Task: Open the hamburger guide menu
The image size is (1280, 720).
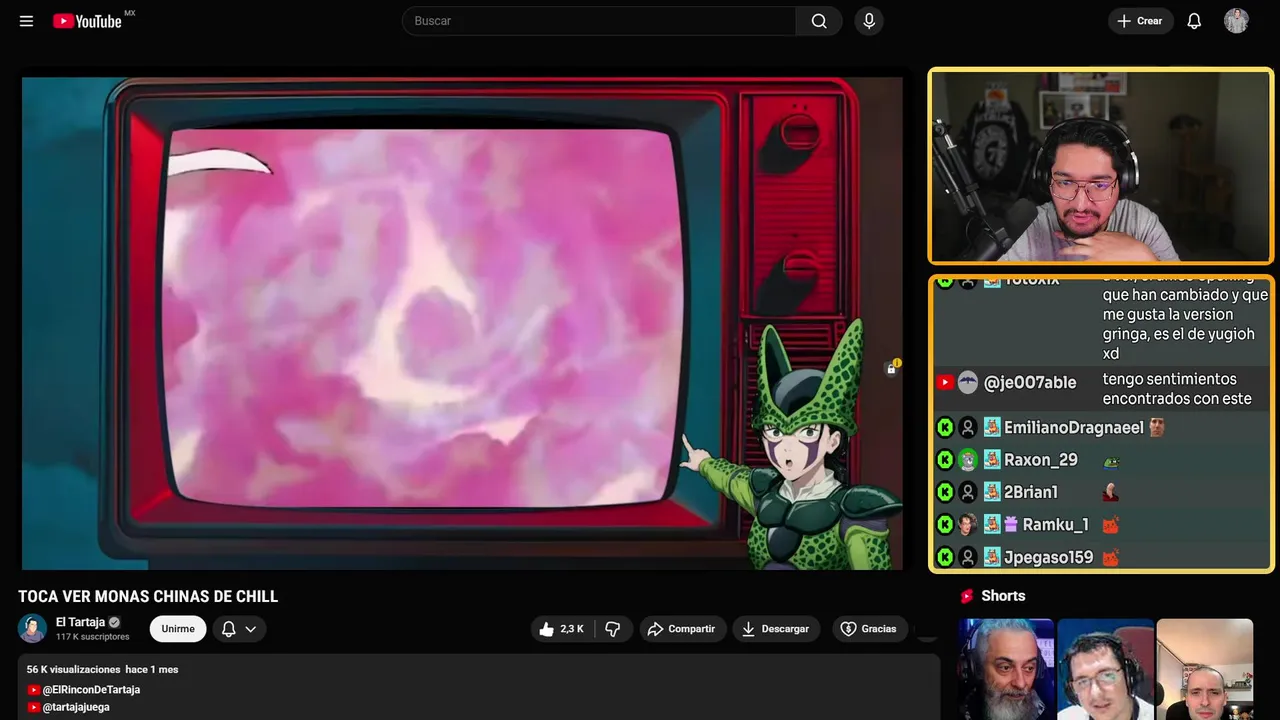Action: (26, 21)
